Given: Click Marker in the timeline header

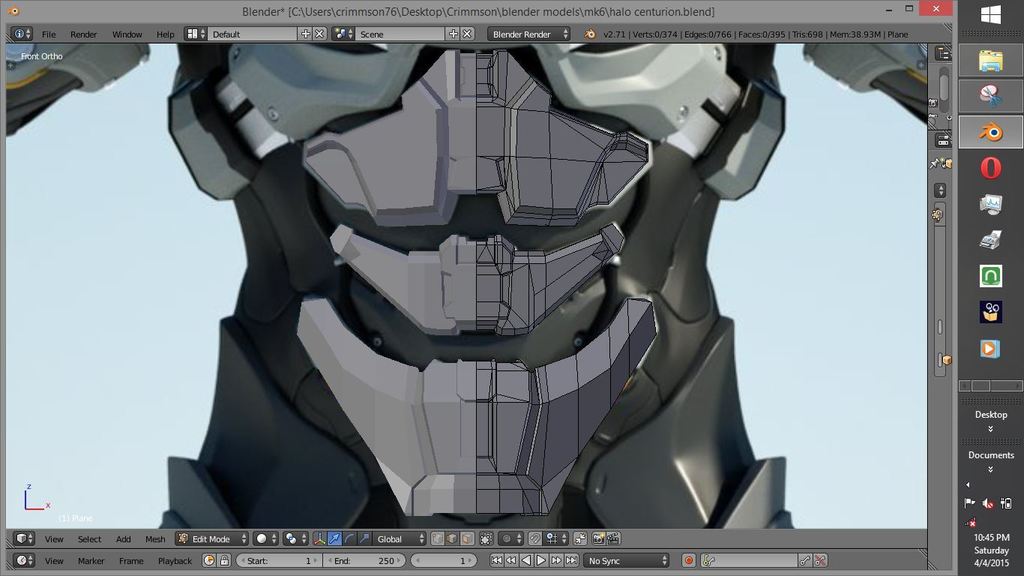Looking at the screenshot, I should (91, 561).
